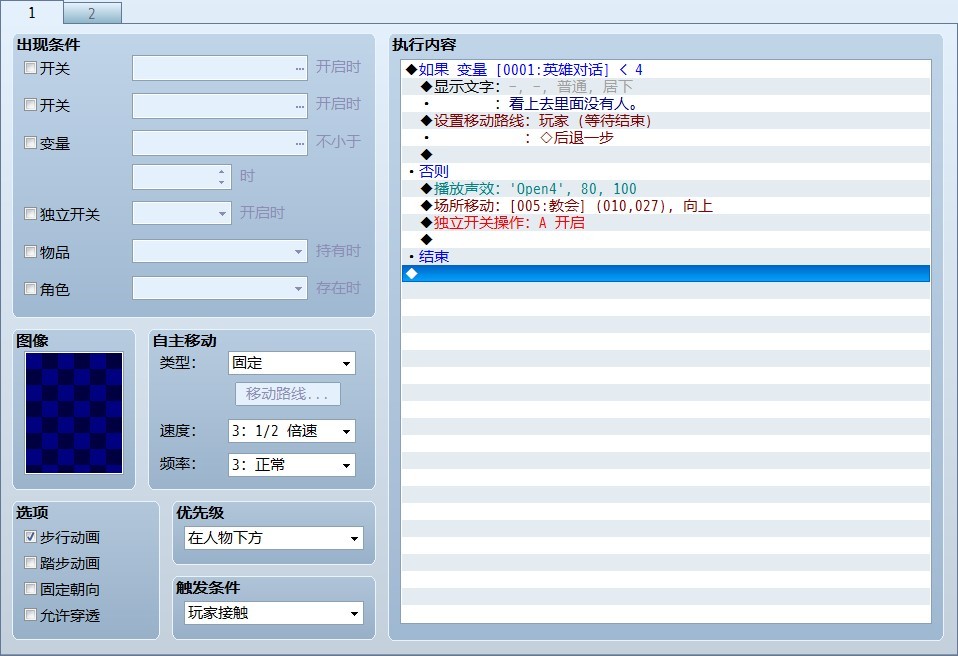Viewport: 958px width, 656px height.
Task: Select event page tab 1
Action: tap(32, 12)
